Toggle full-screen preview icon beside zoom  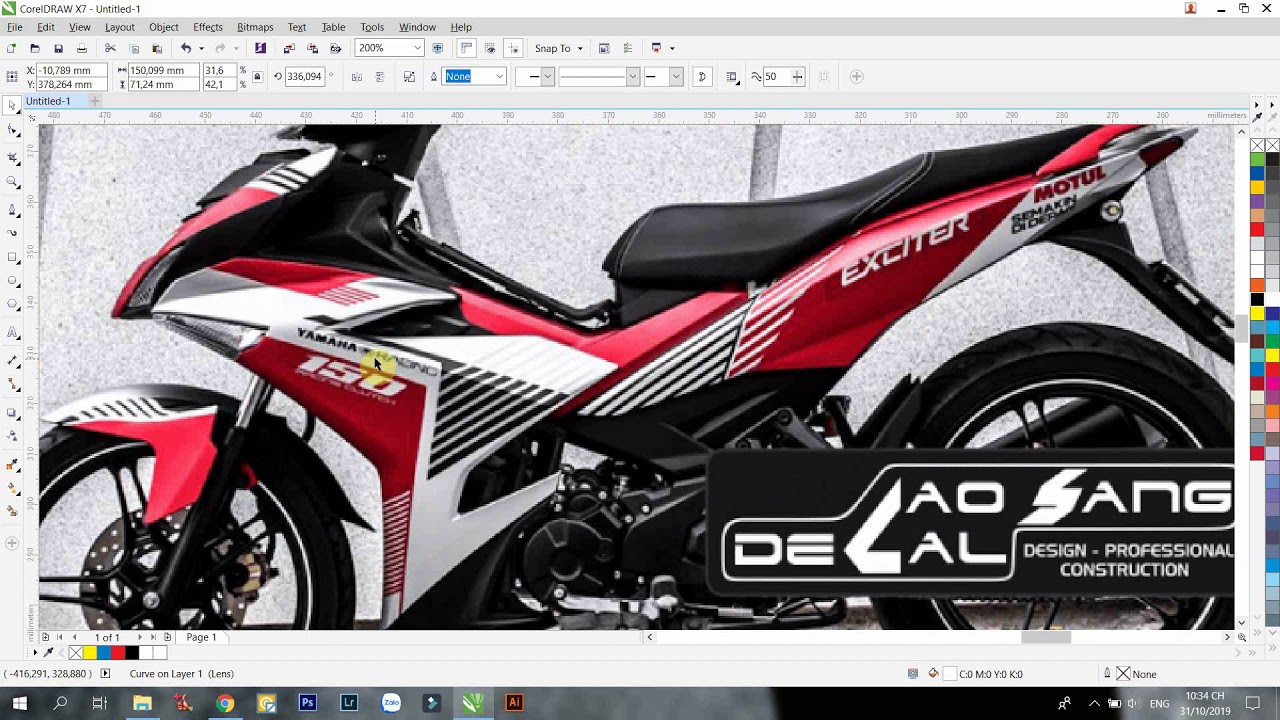pyautogui.click(x=437, y=48)
